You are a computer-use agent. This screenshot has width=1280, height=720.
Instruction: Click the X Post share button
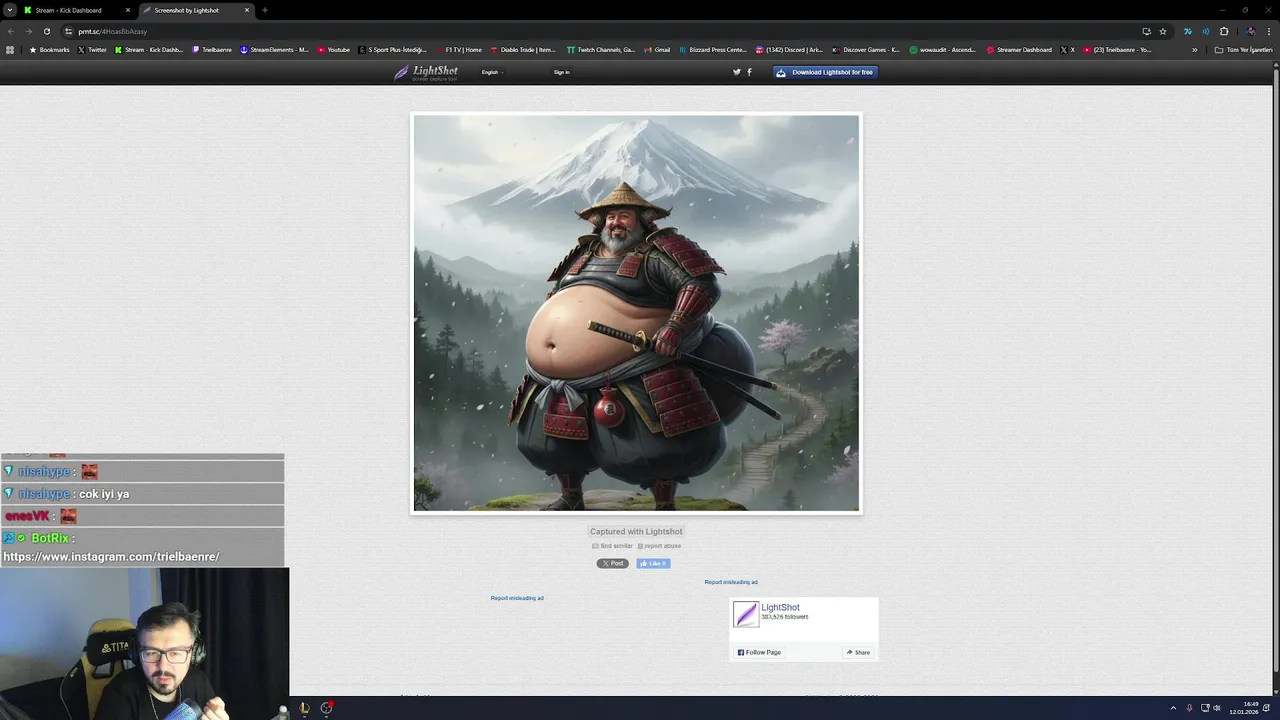pyautogui.click(x=613, y=563)
